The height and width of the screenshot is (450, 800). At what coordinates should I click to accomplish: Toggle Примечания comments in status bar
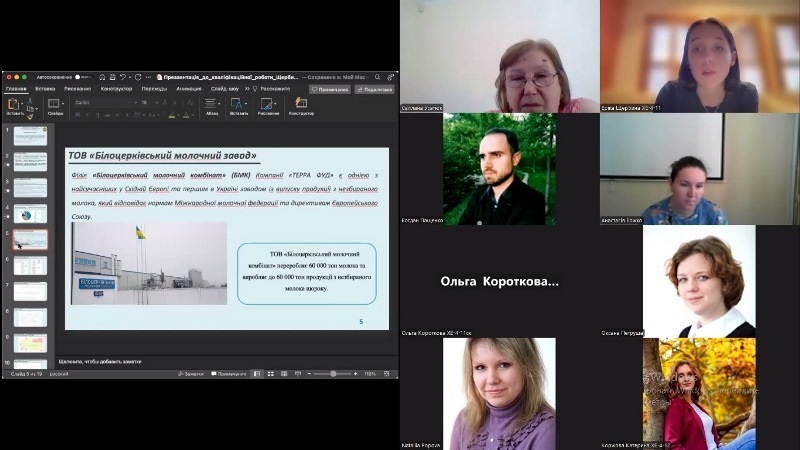[x=229, y=374]
